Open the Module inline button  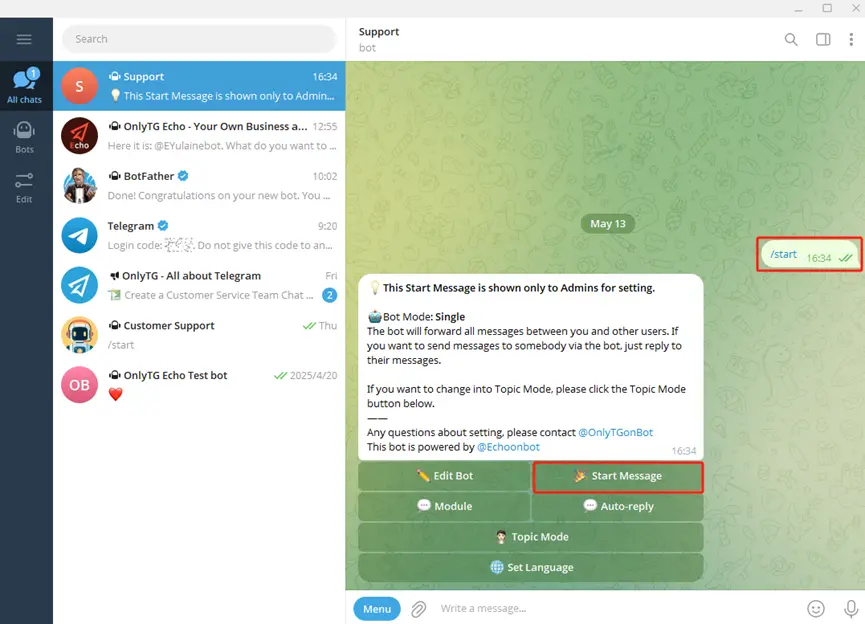pyautogui.click(x=444, y=506)
